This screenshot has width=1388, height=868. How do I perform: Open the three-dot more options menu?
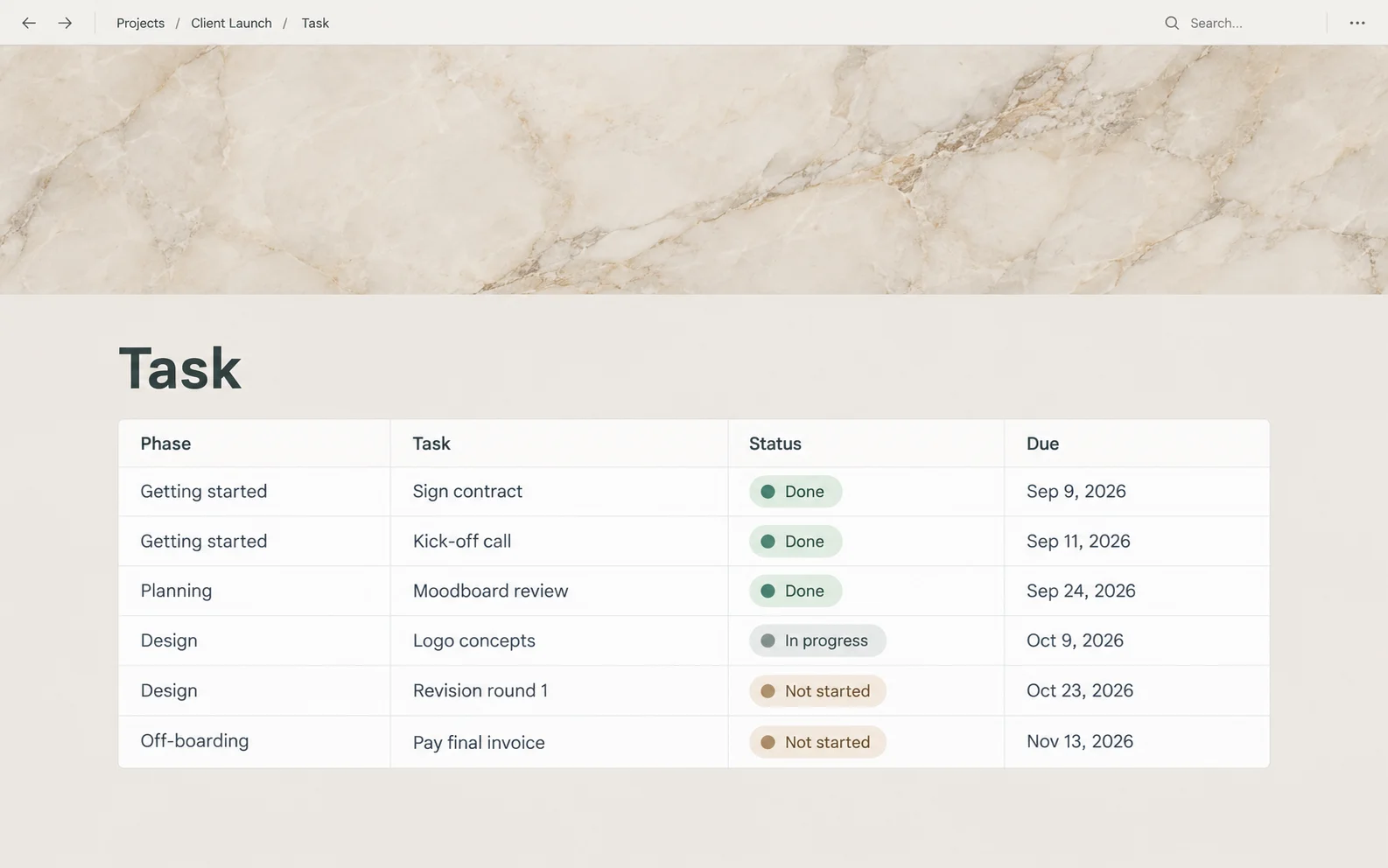coord(1357,23)
